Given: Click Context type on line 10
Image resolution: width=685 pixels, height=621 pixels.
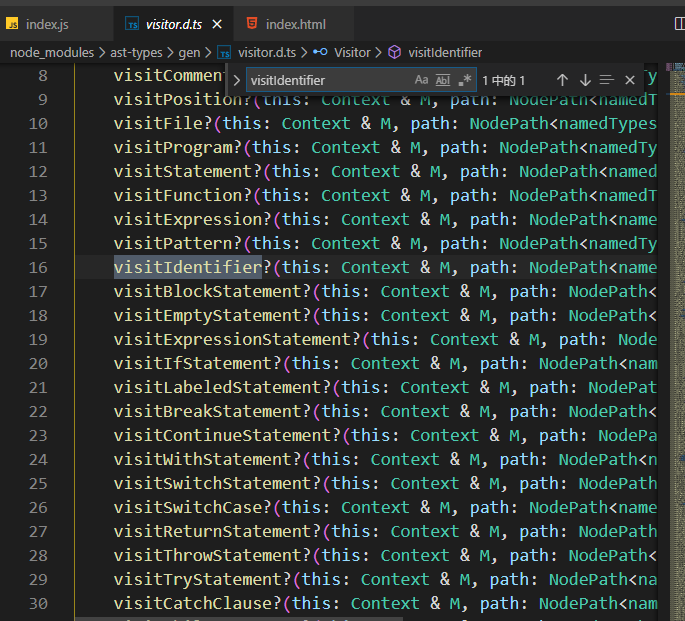Looking at the screenshot, I should pos(316,124).
